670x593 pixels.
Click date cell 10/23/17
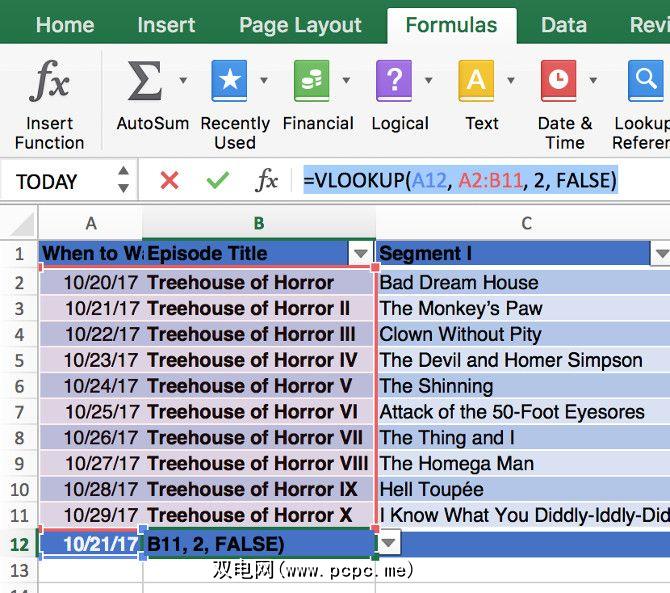pyautogui.click(x=91, y=360)
